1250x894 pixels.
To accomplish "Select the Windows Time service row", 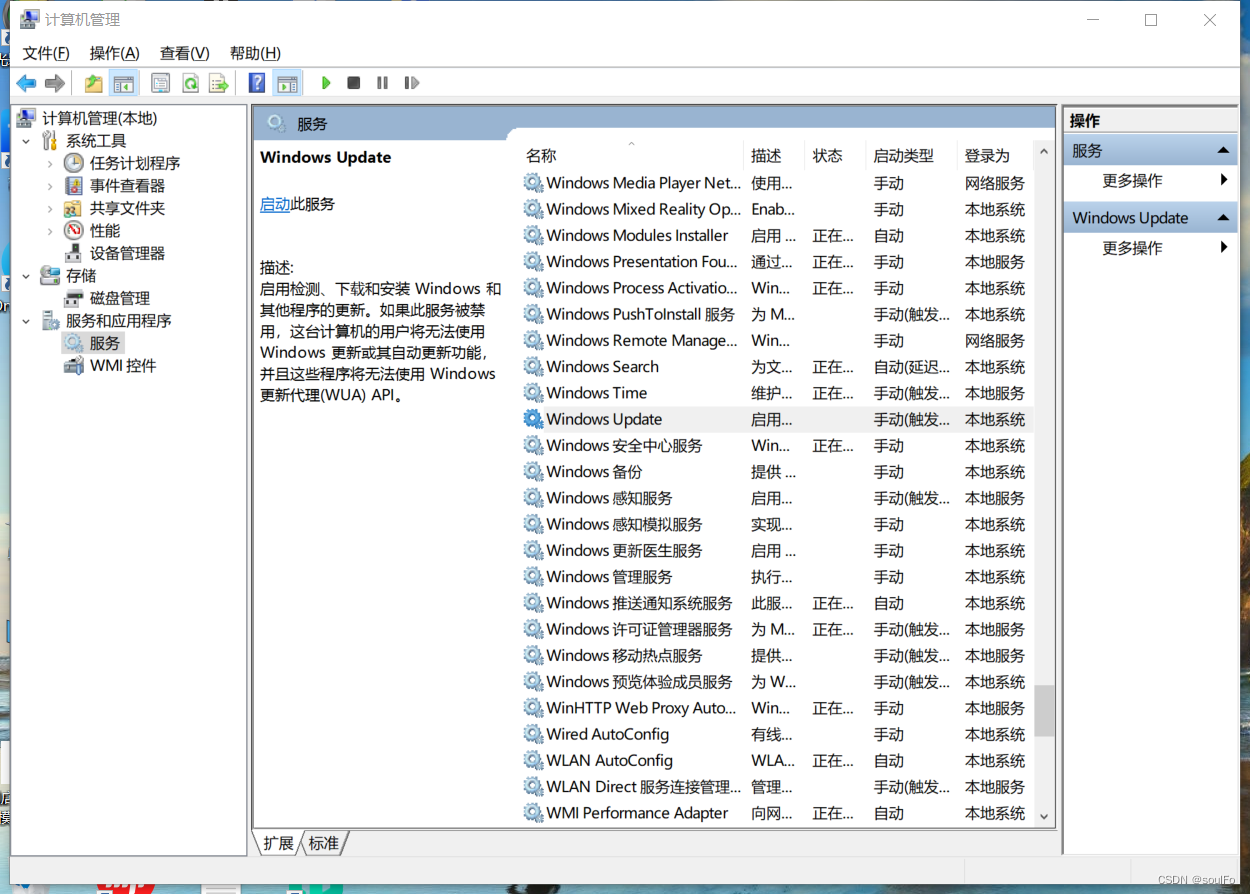I will coord(776,393).
